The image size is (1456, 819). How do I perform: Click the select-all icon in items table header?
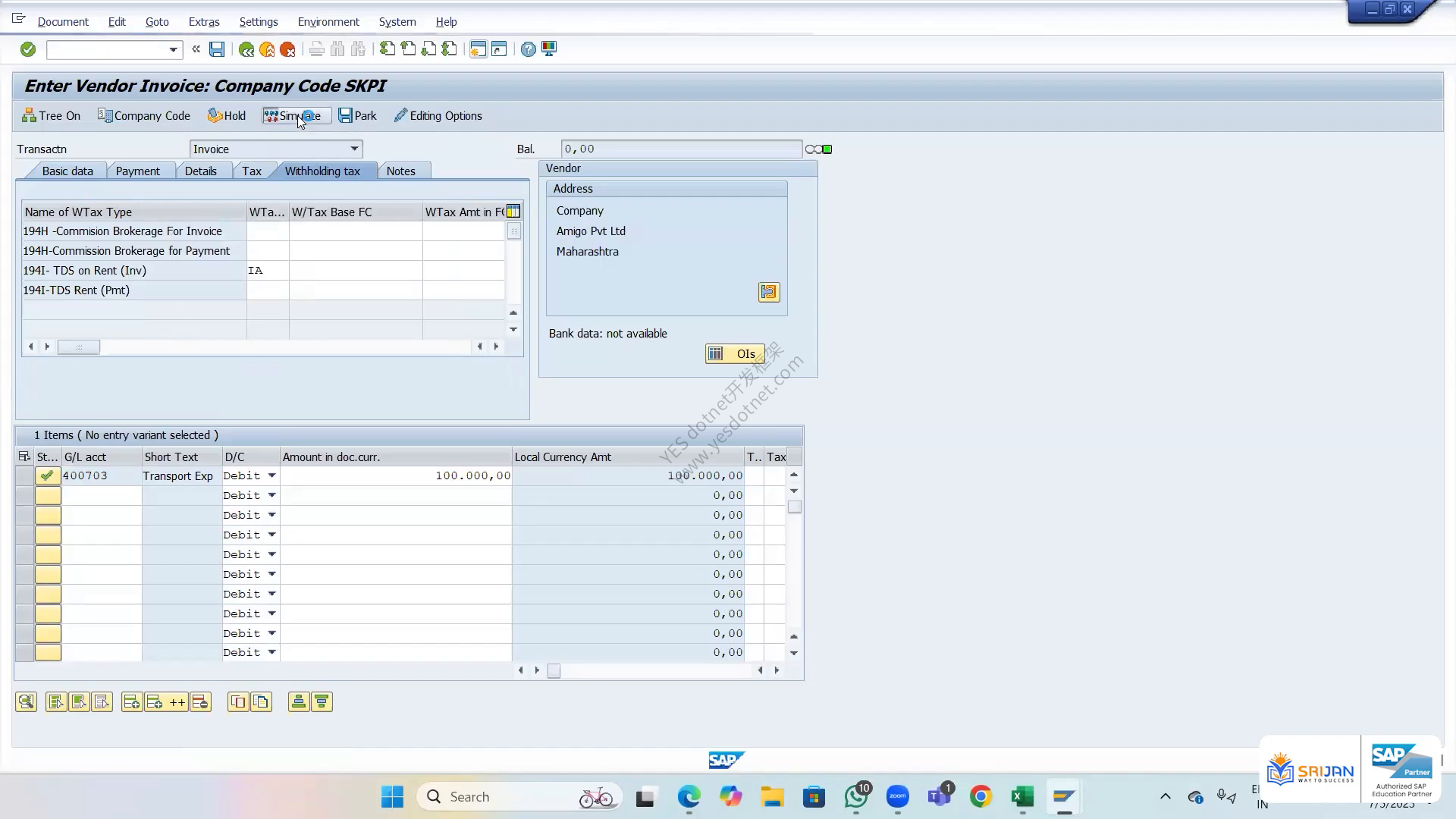tap(24, 457)
